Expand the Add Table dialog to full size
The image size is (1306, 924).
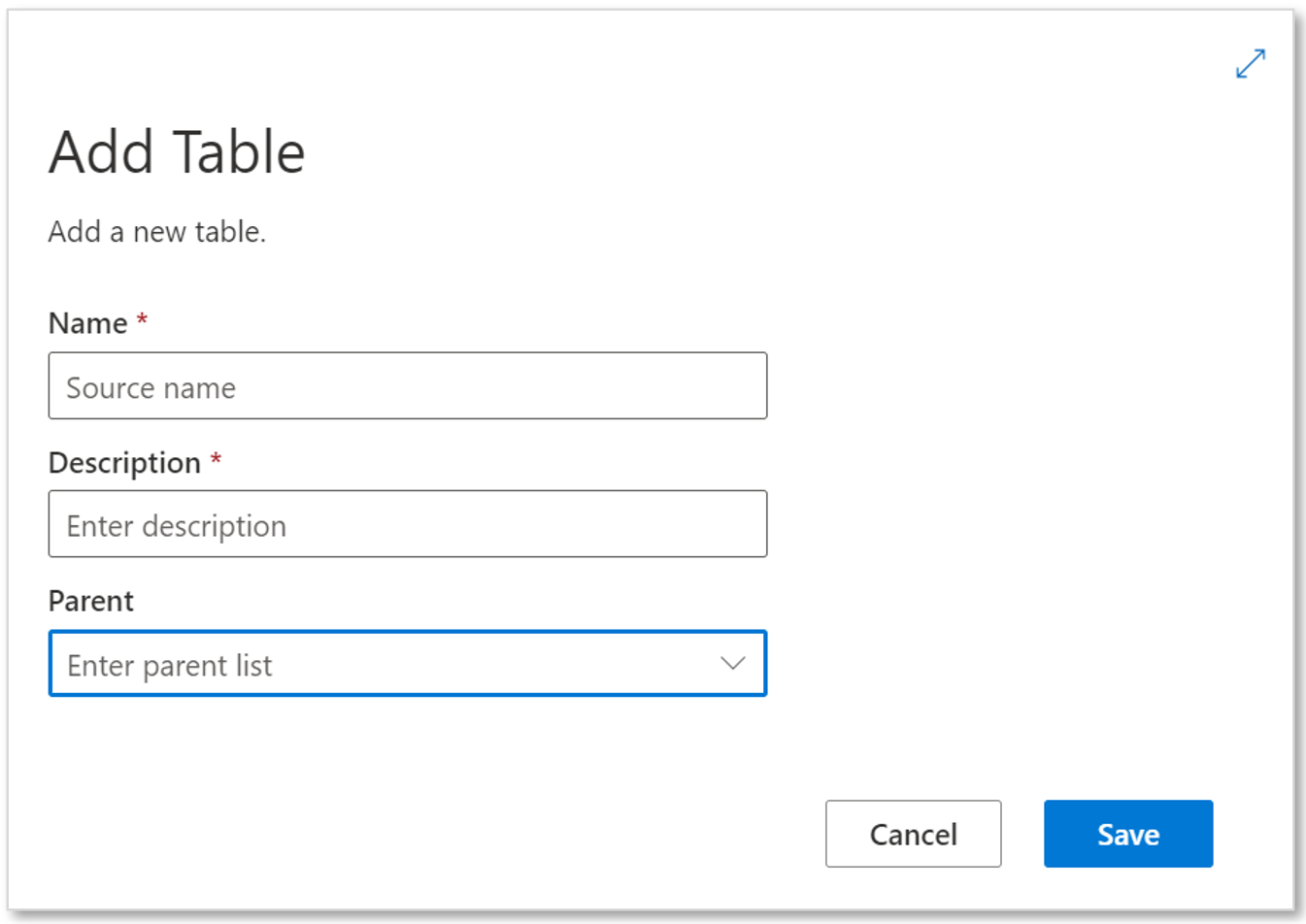click(1251, 64)
